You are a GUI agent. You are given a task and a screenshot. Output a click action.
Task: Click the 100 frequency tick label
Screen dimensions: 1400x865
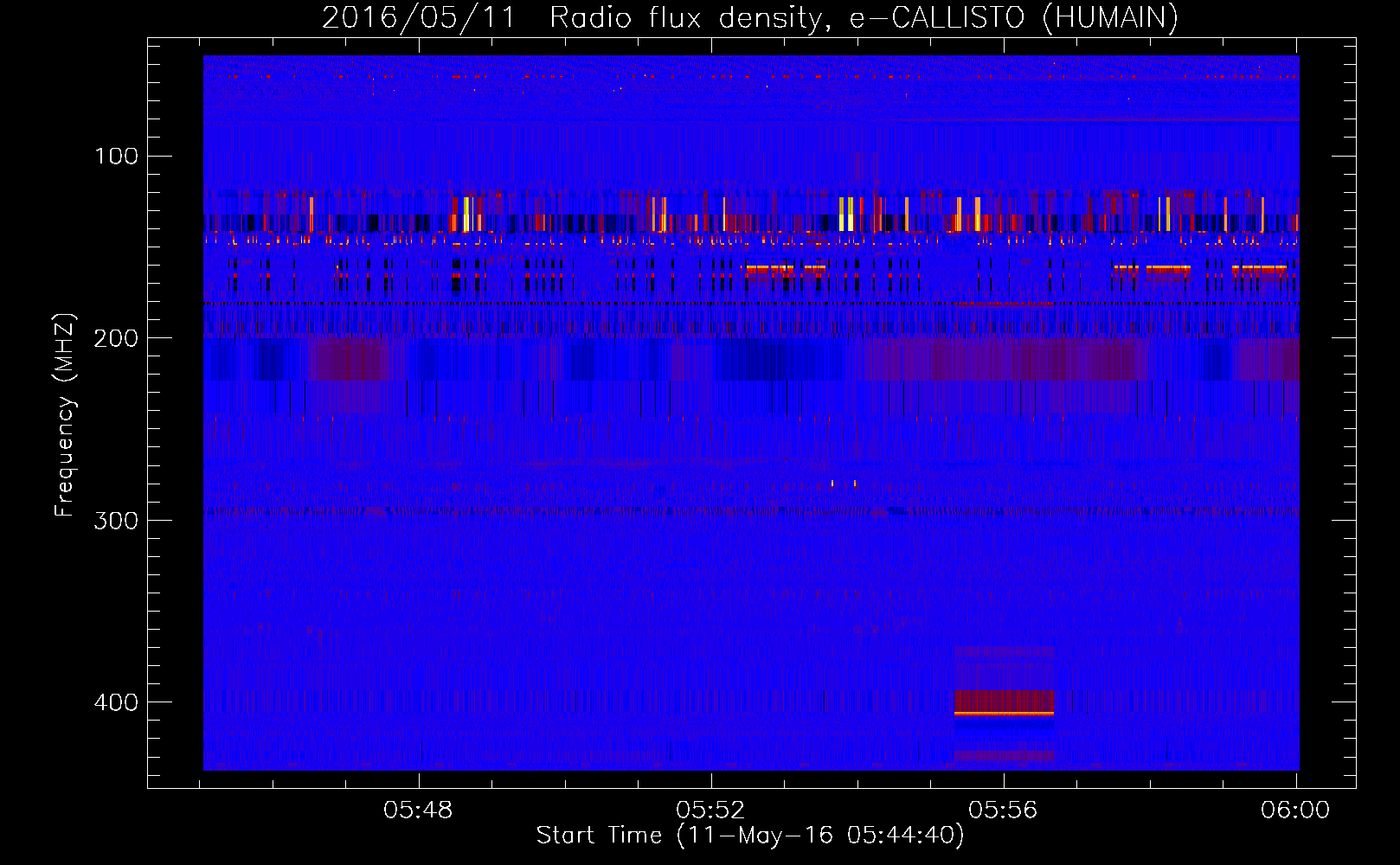[117, 156]
